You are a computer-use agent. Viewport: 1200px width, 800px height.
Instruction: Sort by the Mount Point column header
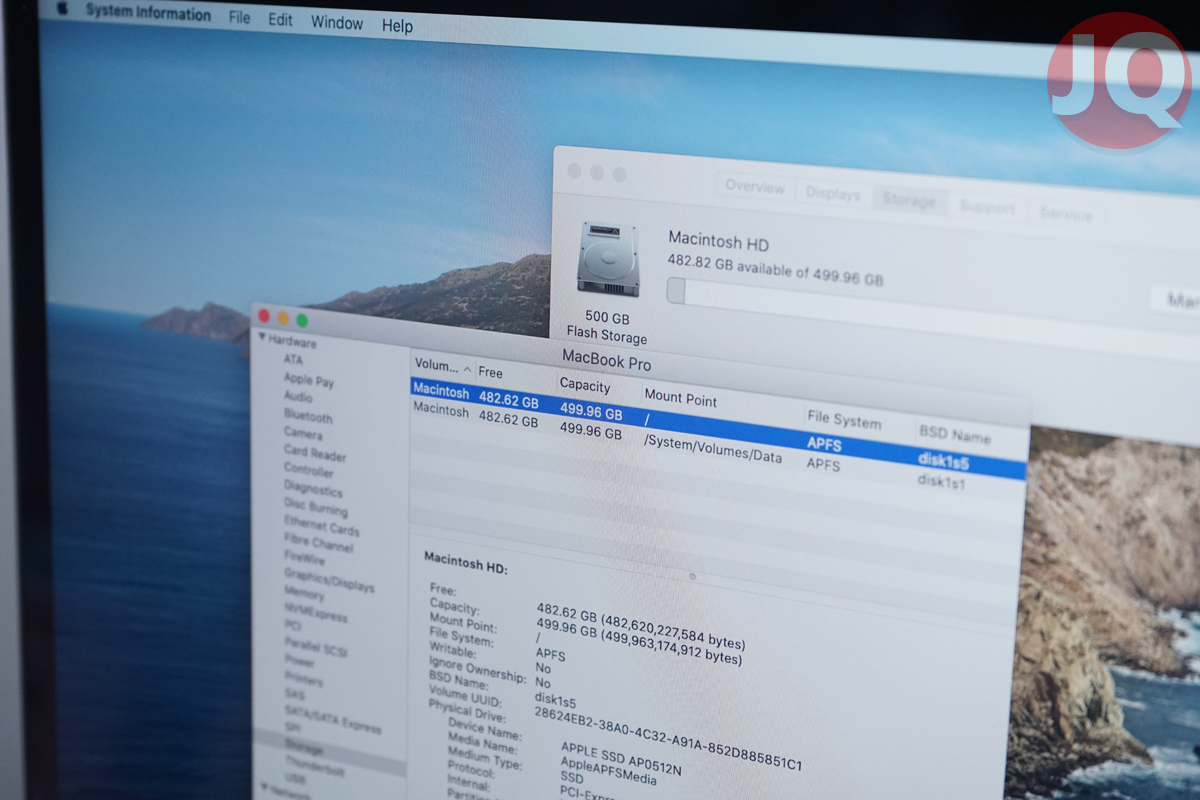681,398
